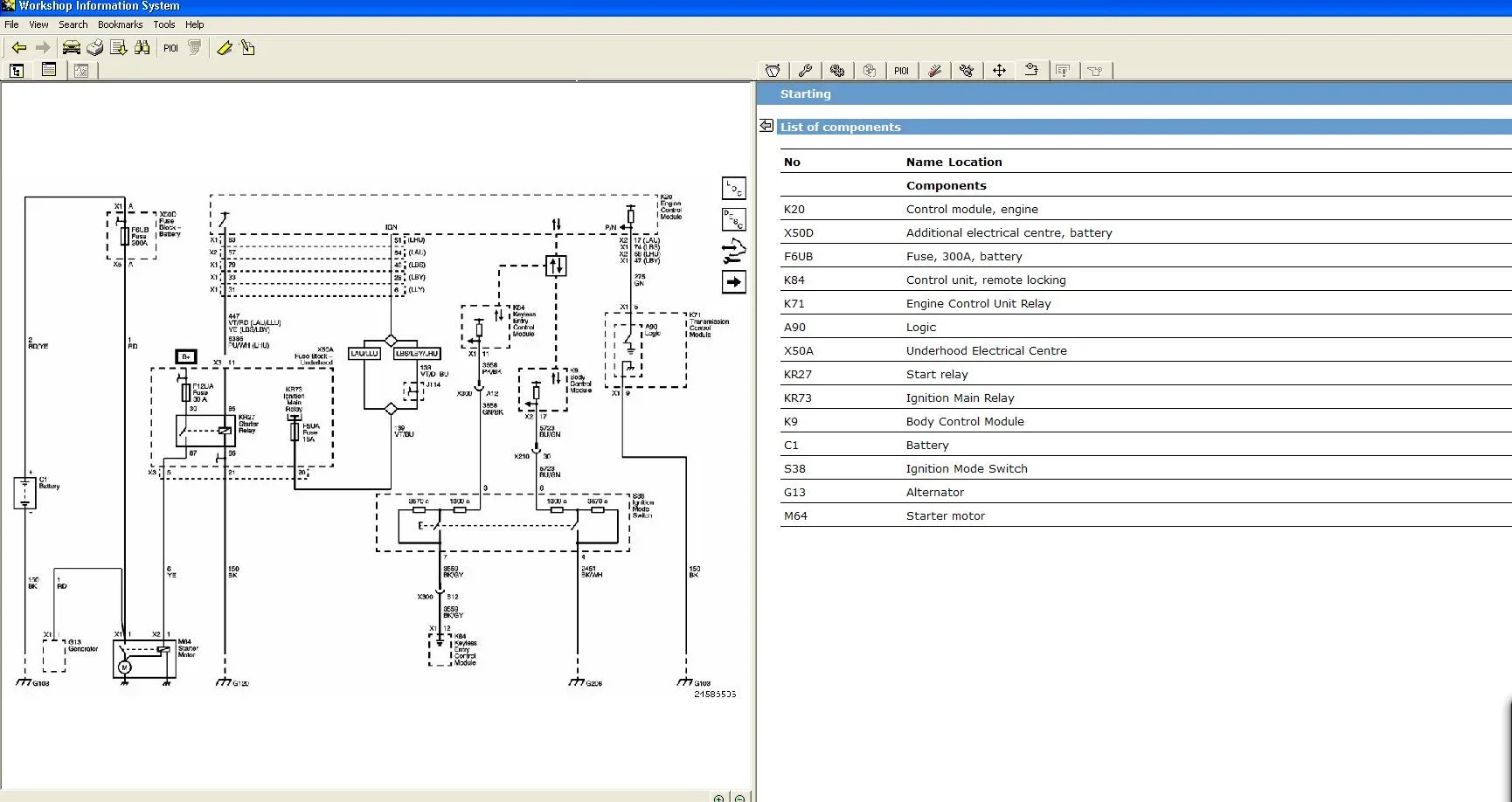1512x802 pixels.
Task: Click S38 Ignition Mode Switch in diagram
Action: 503,522
